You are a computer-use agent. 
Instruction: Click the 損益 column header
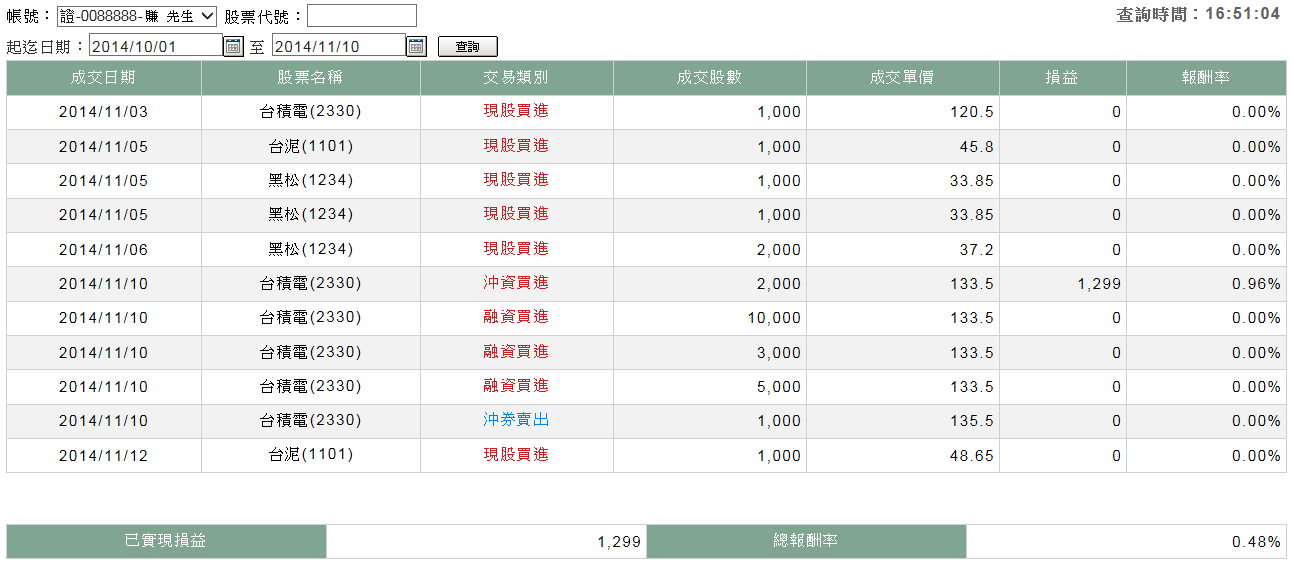click(x=1062, y=78)
